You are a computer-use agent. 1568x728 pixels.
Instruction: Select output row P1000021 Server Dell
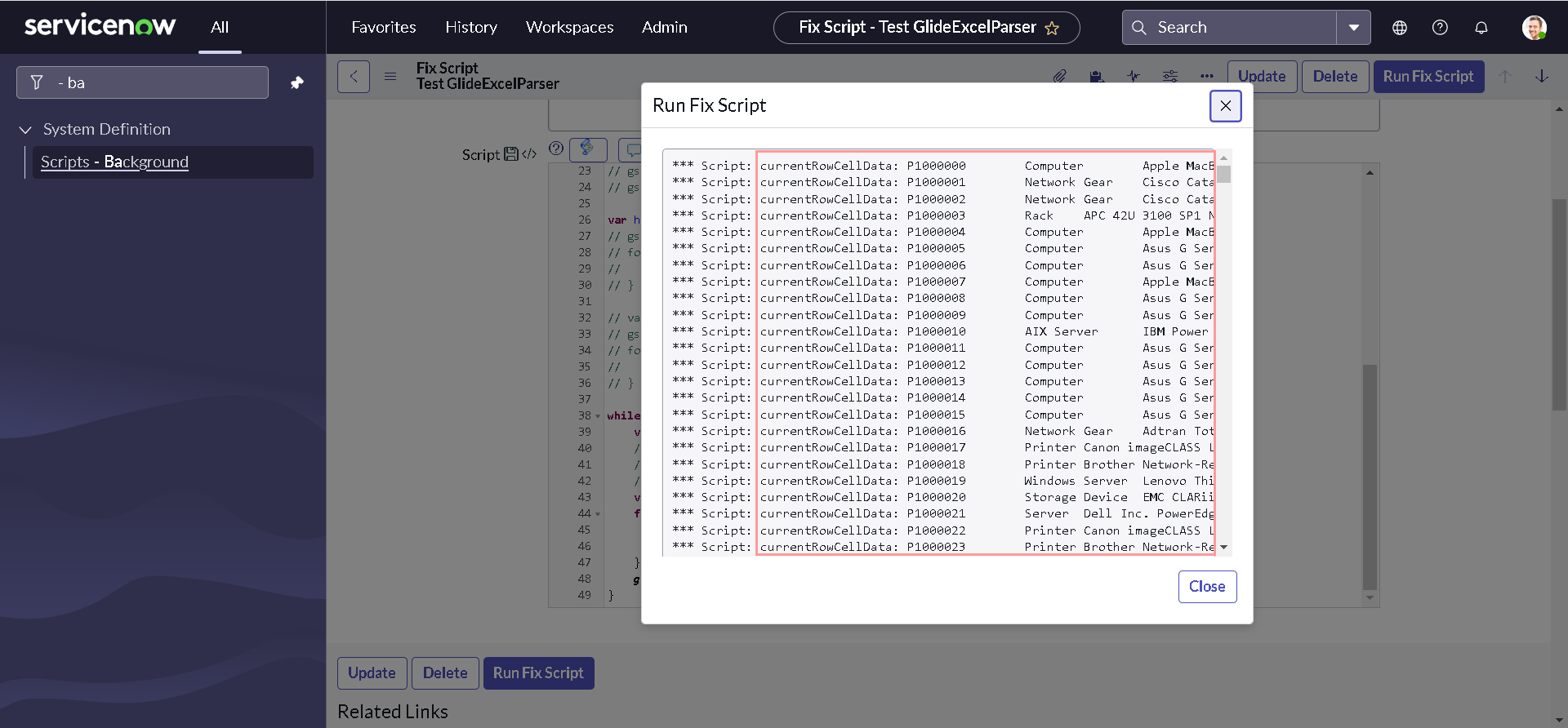click(942, 513)
